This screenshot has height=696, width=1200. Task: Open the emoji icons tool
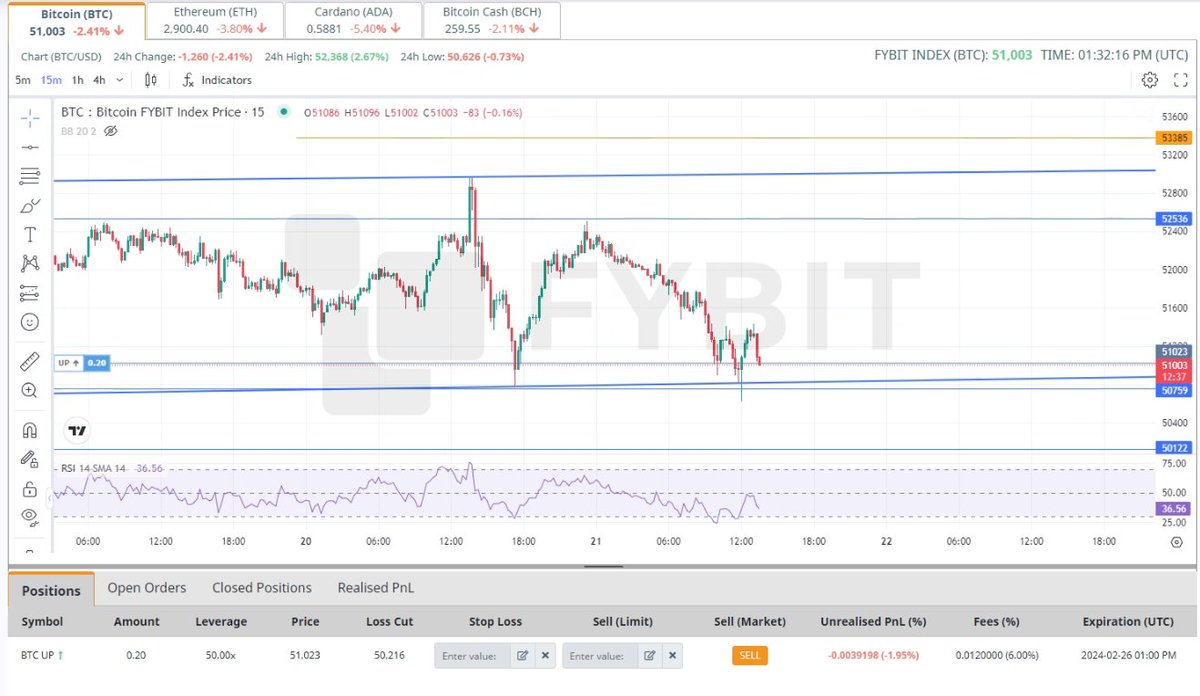tap(30, 322)
